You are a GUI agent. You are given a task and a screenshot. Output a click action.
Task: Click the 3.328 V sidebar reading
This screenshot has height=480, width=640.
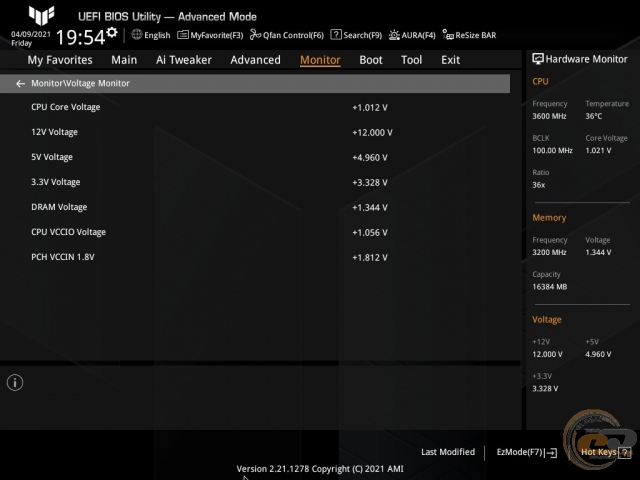545,389
